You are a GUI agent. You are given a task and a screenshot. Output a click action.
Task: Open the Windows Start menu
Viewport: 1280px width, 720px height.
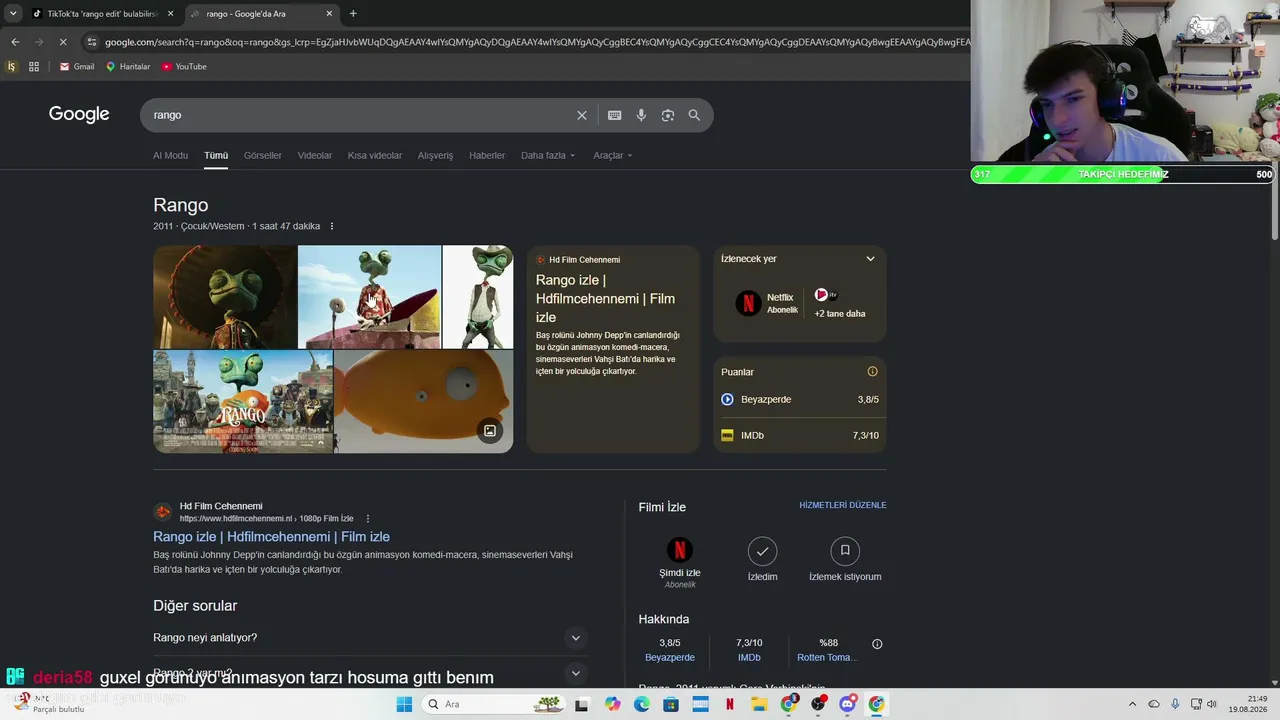click(x=404, y=704)
